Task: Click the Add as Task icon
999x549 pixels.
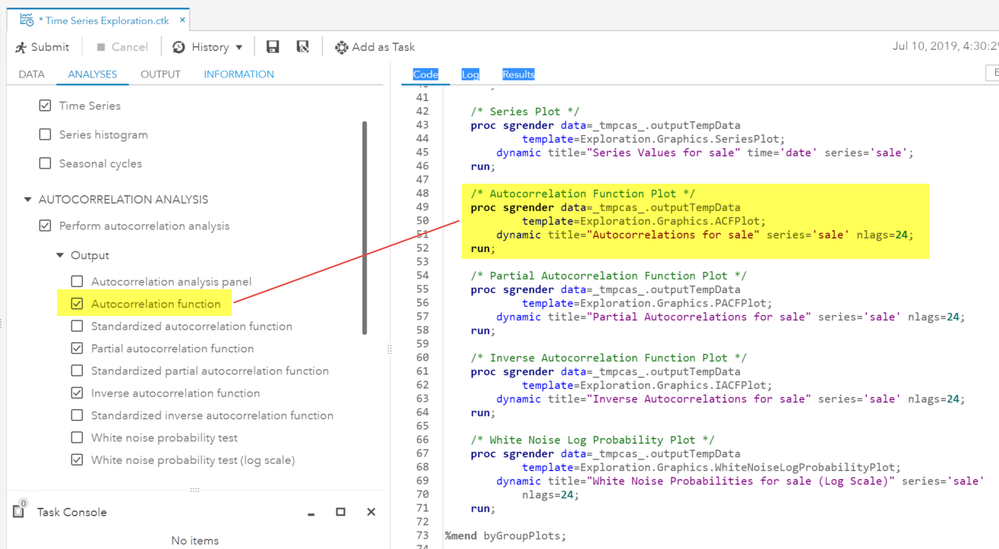Action: pyautogui.click(x=342, y=47)
